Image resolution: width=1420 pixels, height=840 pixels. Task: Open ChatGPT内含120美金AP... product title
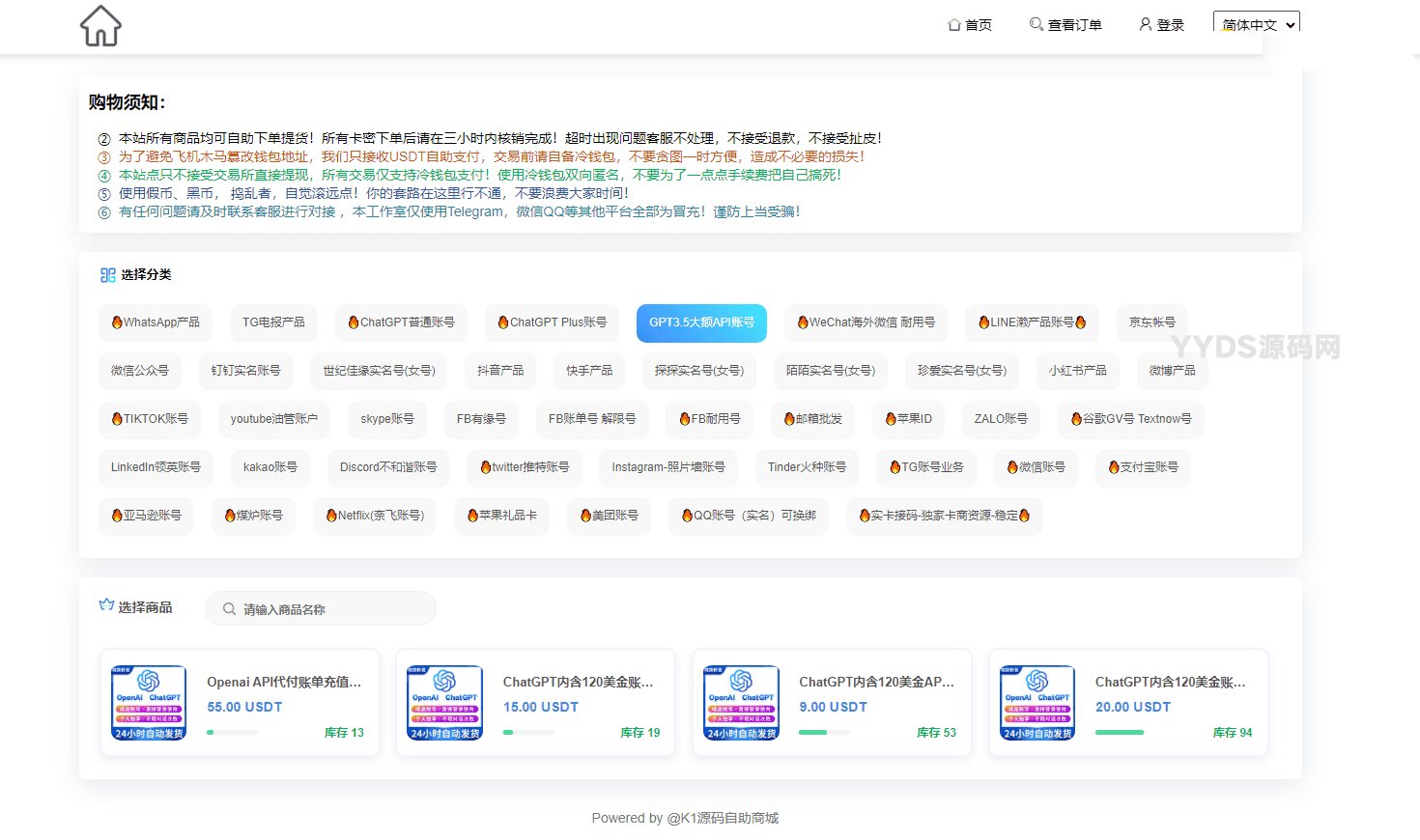(877, 682)
